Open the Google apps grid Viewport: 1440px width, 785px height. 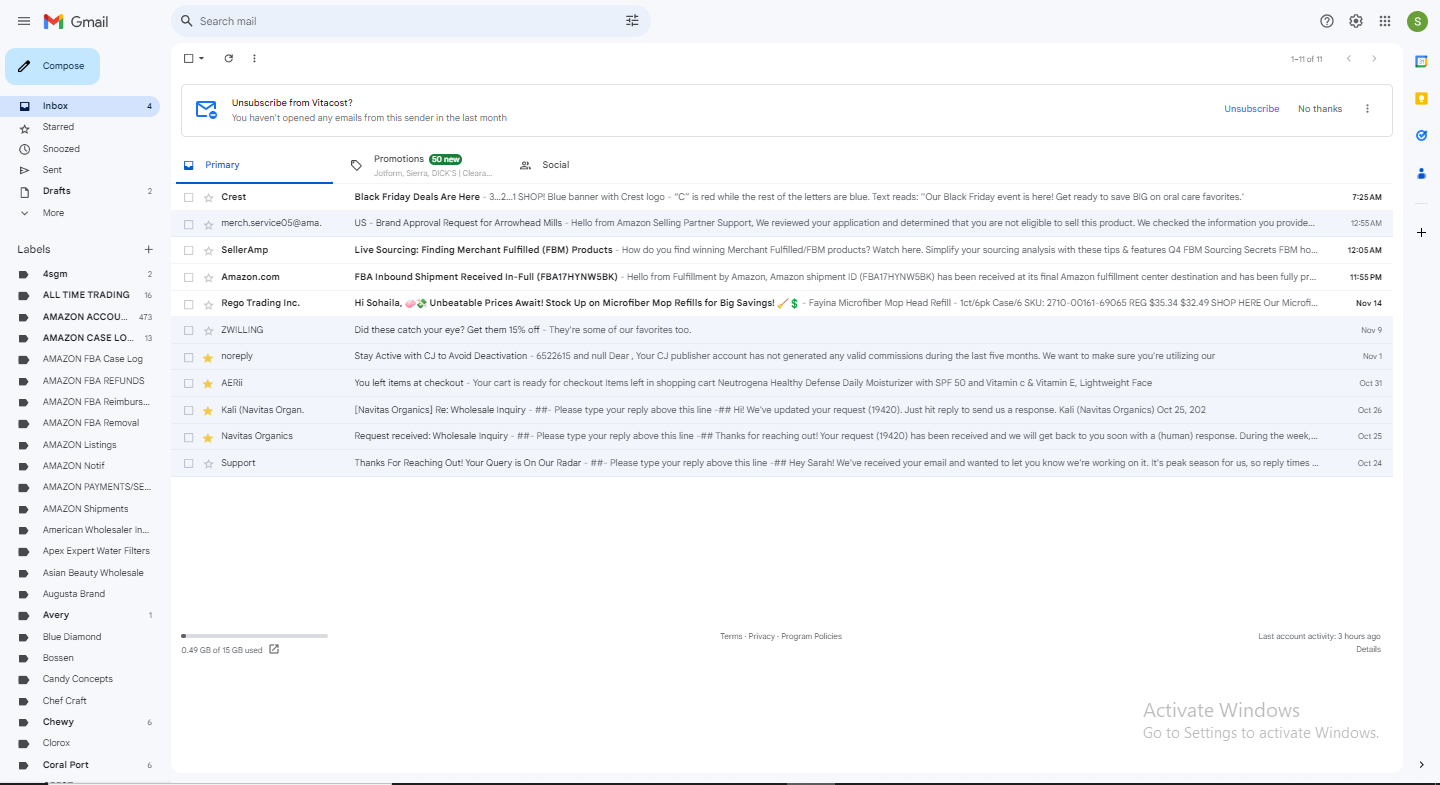click(1385, 21)
